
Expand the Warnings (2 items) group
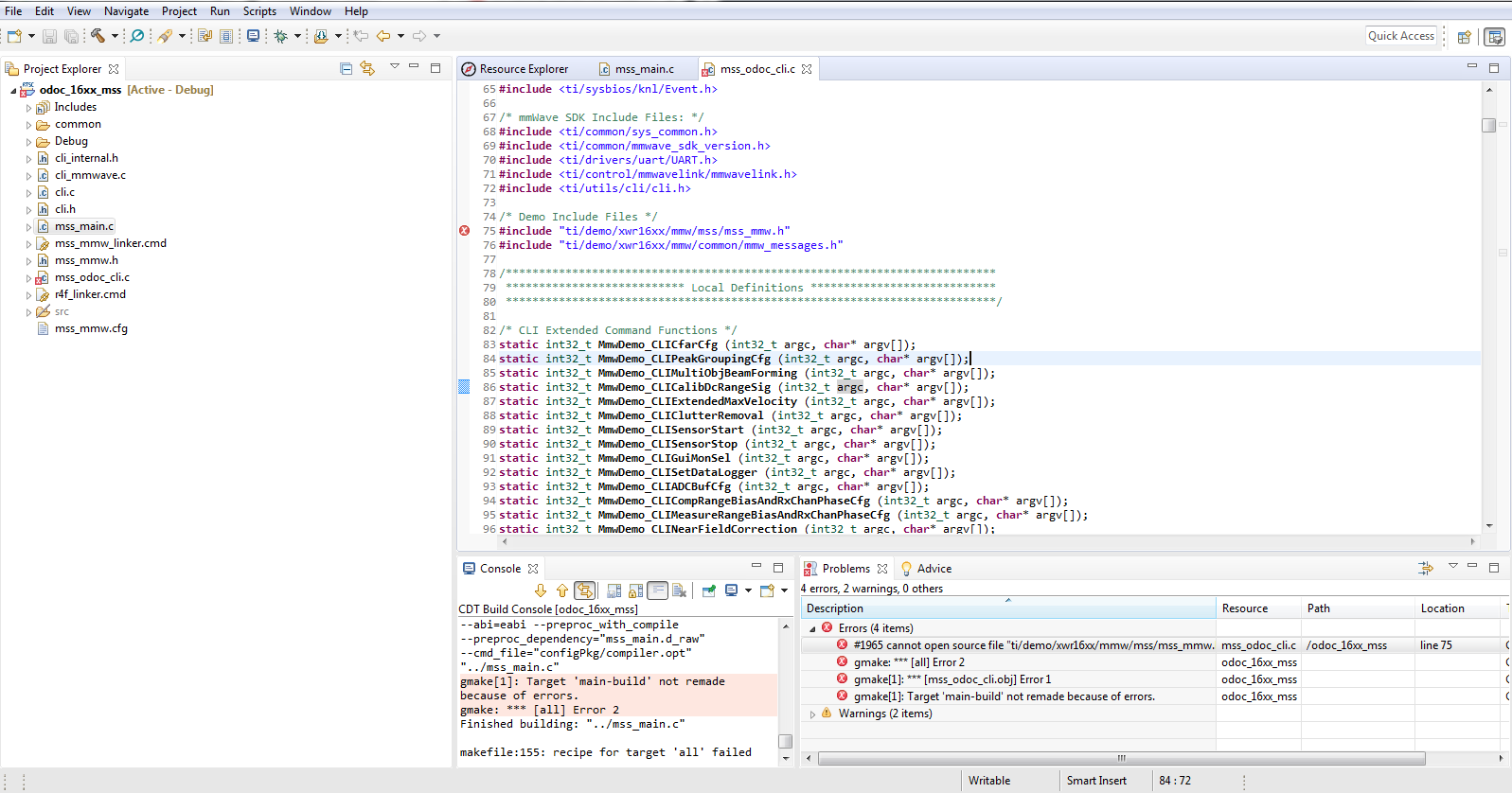[812, 714]
